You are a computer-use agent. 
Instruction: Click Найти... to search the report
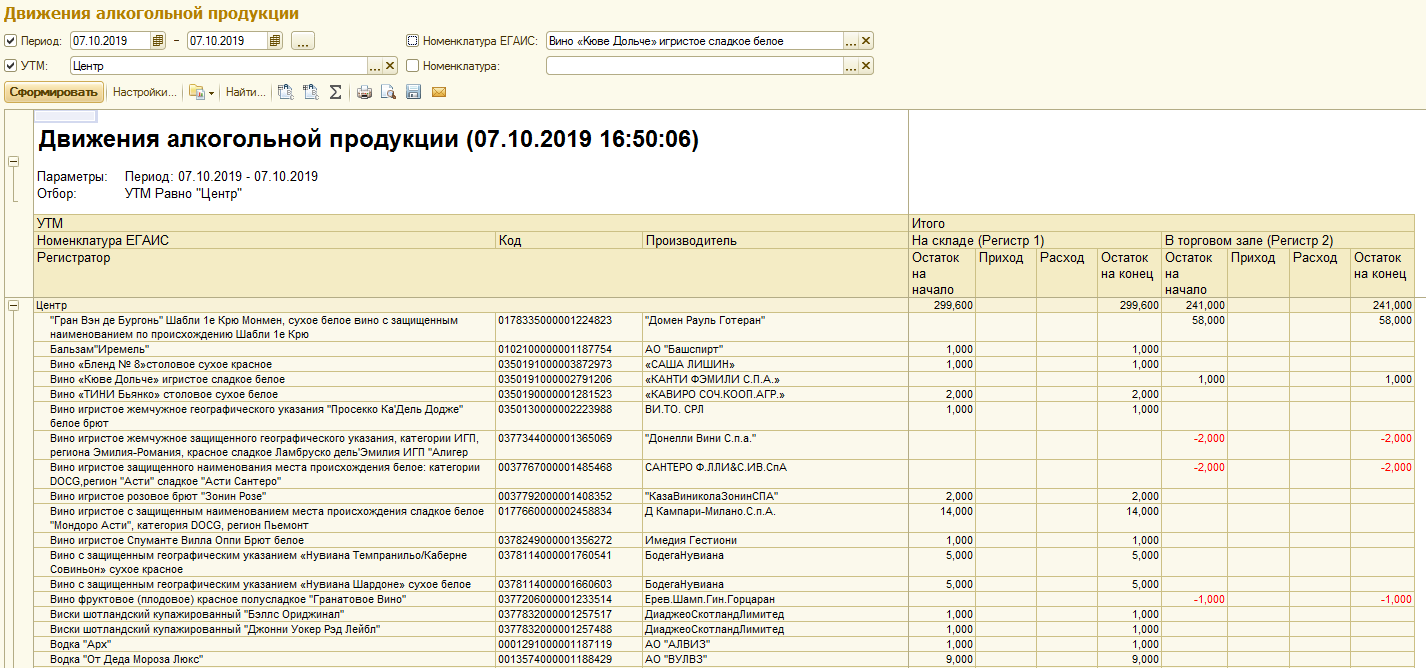coord(245,92)
